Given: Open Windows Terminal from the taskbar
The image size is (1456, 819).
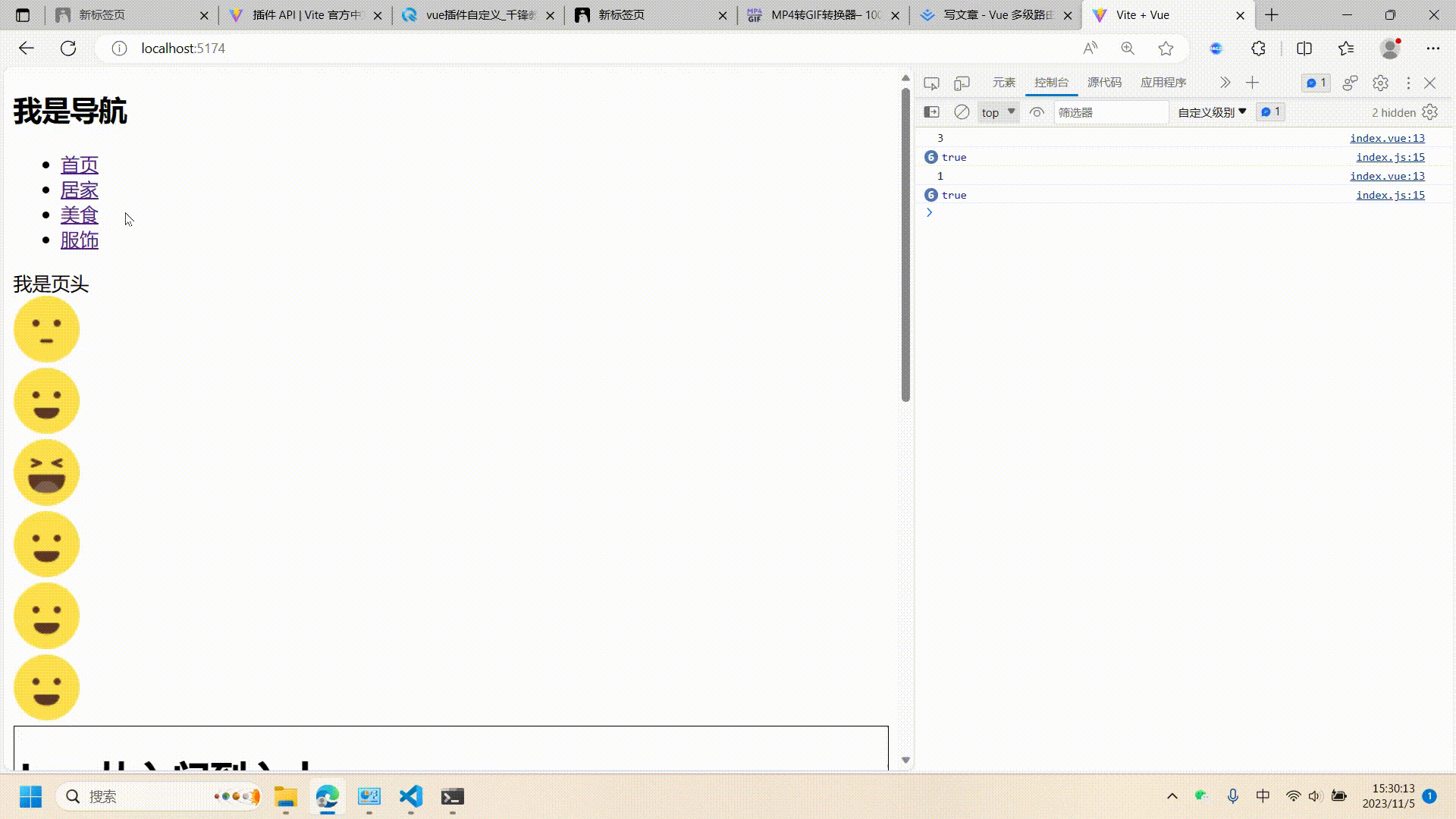Looking at the screenshot, I should [453, 796].
